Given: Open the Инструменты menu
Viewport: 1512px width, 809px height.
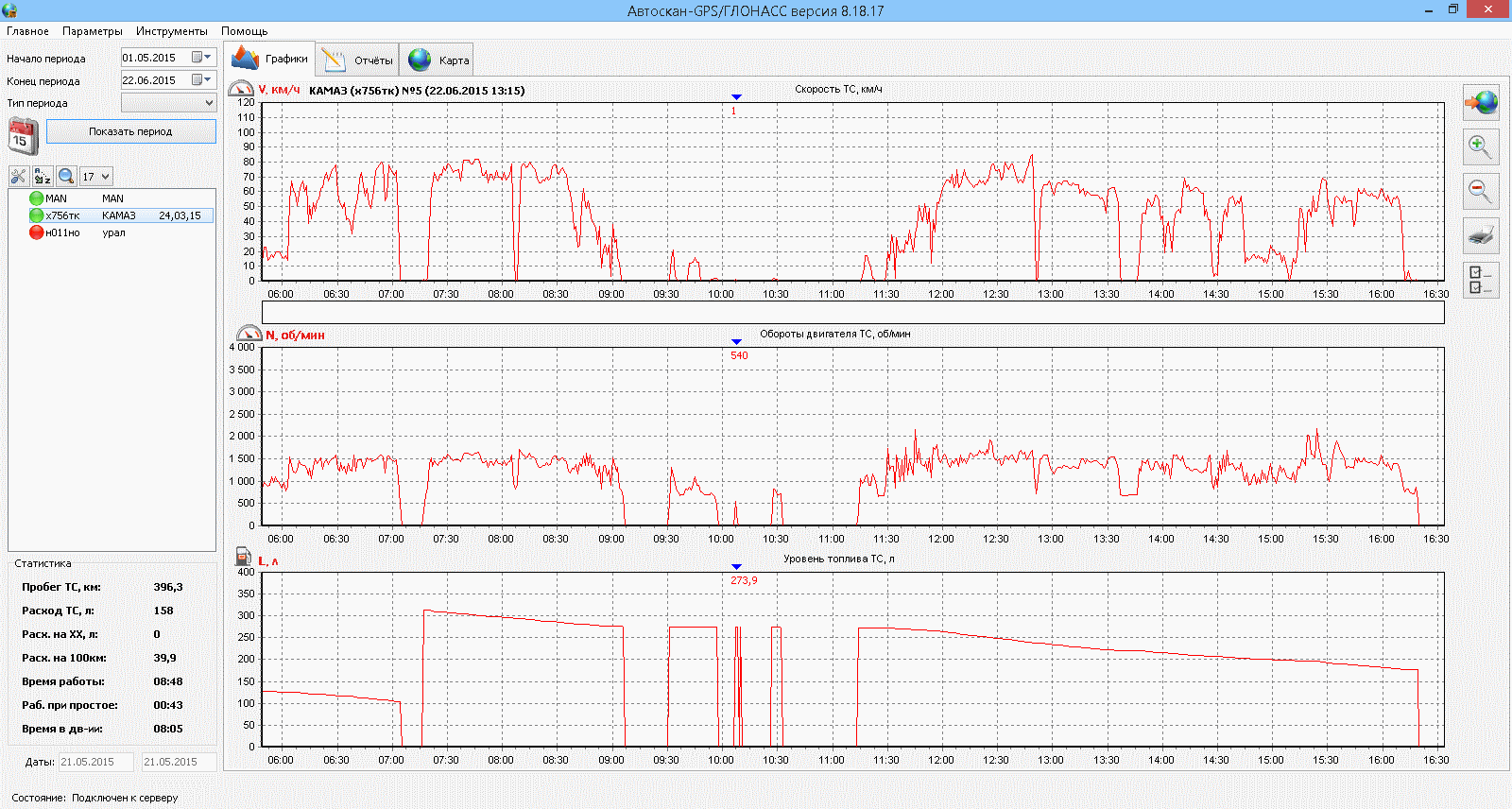Looking at the screenshot, I should pos(171,31).
